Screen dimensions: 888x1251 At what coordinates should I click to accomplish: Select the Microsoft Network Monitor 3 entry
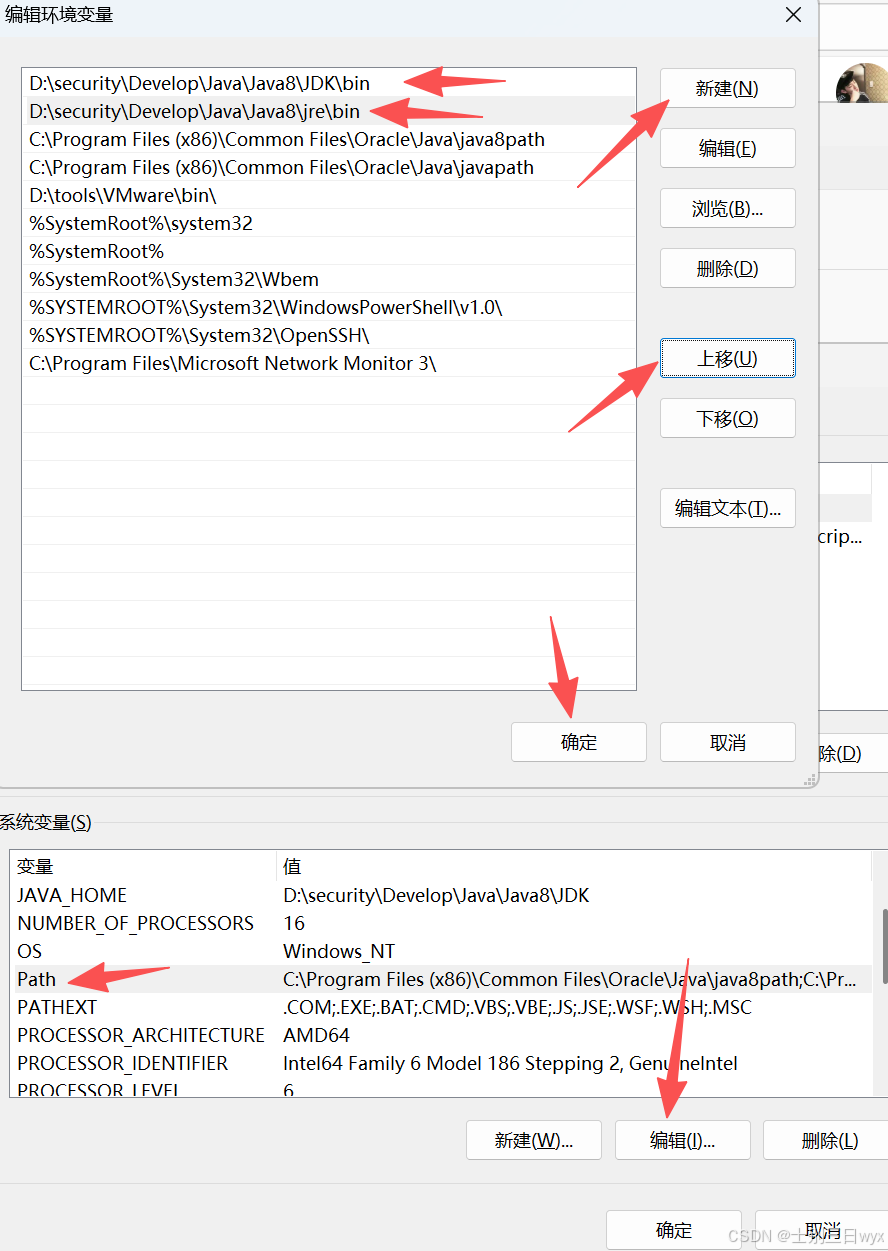[x=329, y=363]
